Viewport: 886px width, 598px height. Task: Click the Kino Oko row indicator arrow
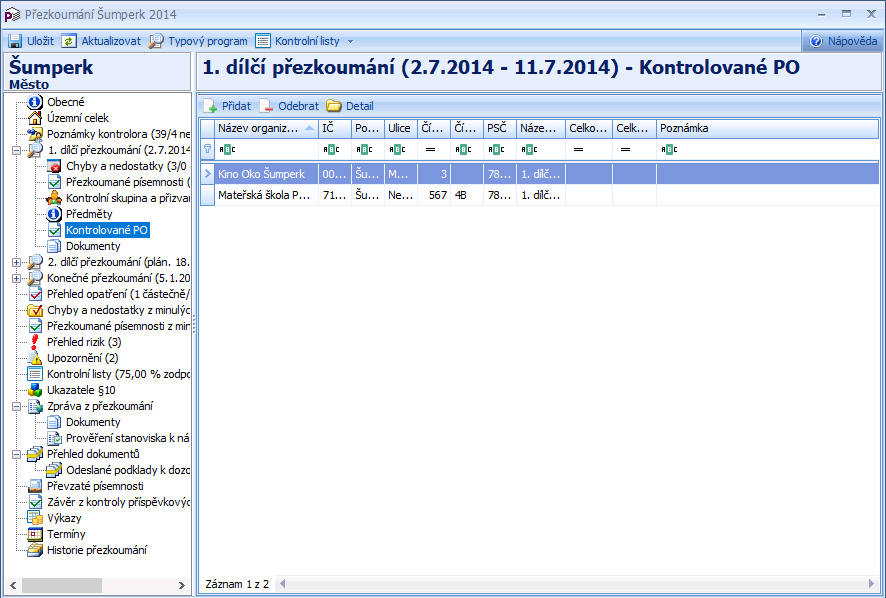207,174
